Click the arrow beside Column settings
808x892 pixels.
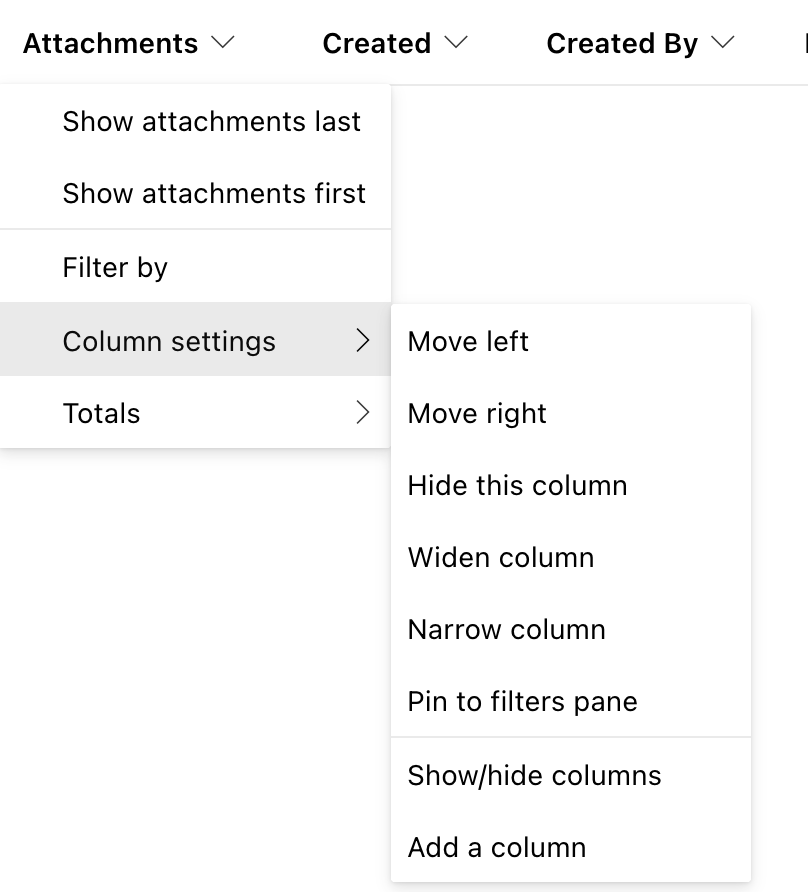click(363, 342)
